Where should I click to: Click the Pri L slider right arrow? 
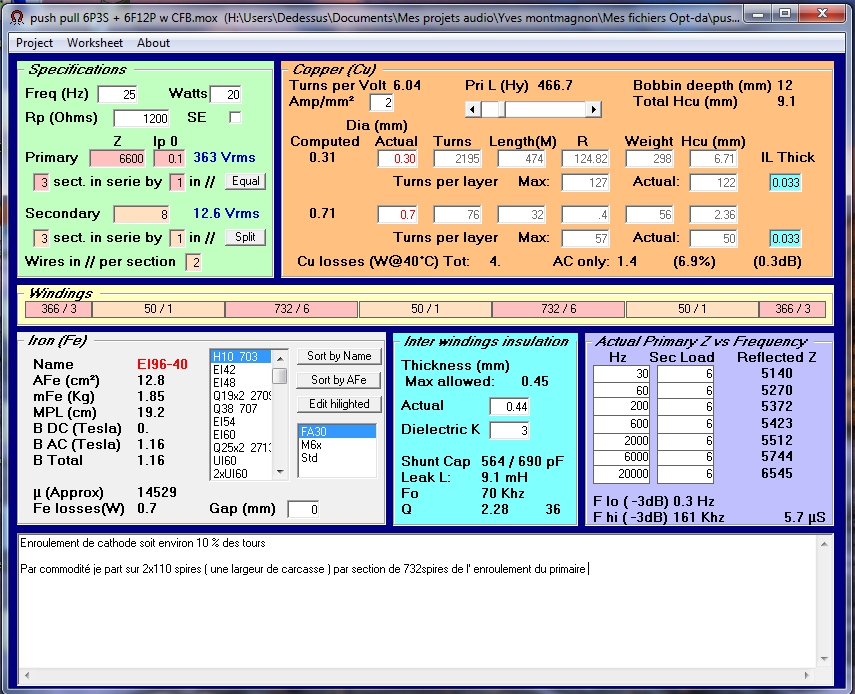pos(593,110)
